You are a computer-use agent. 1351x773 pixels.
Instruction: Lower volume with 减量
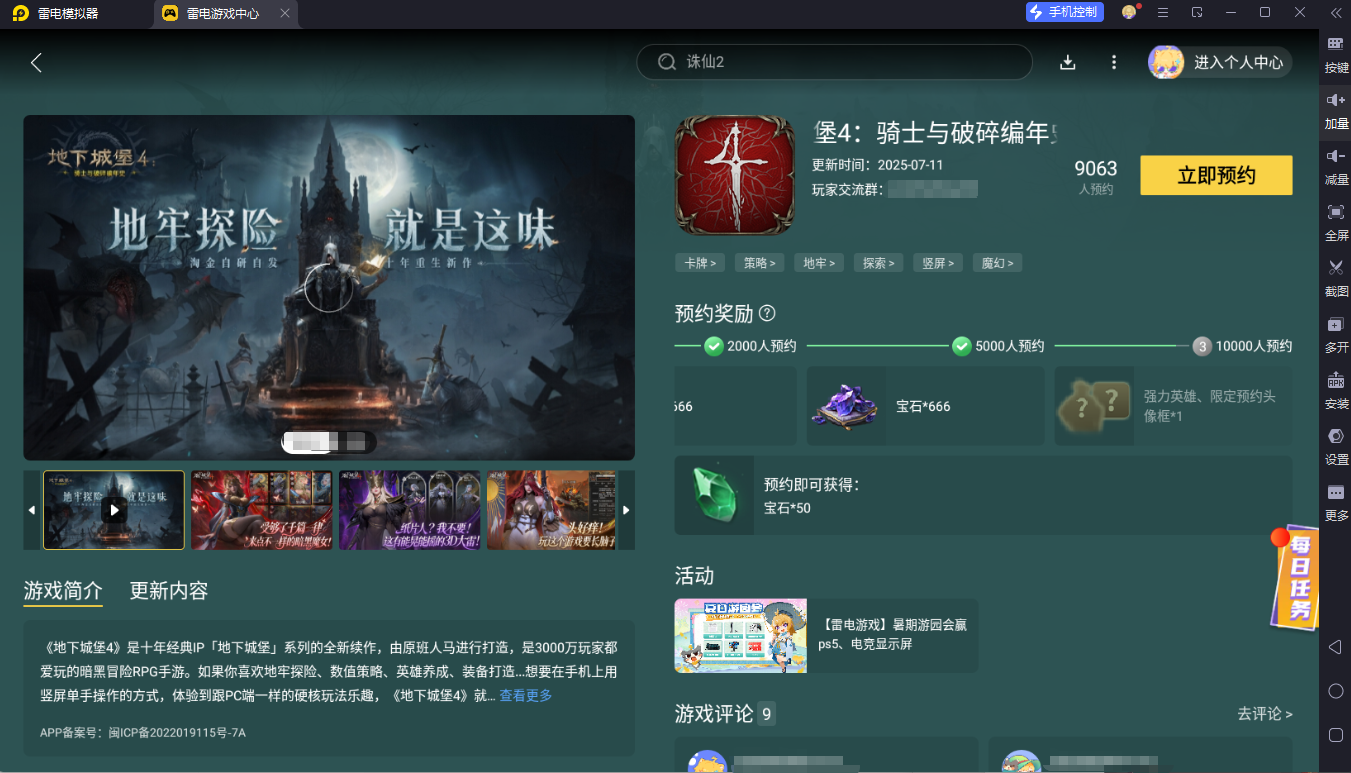(1336, 166)
